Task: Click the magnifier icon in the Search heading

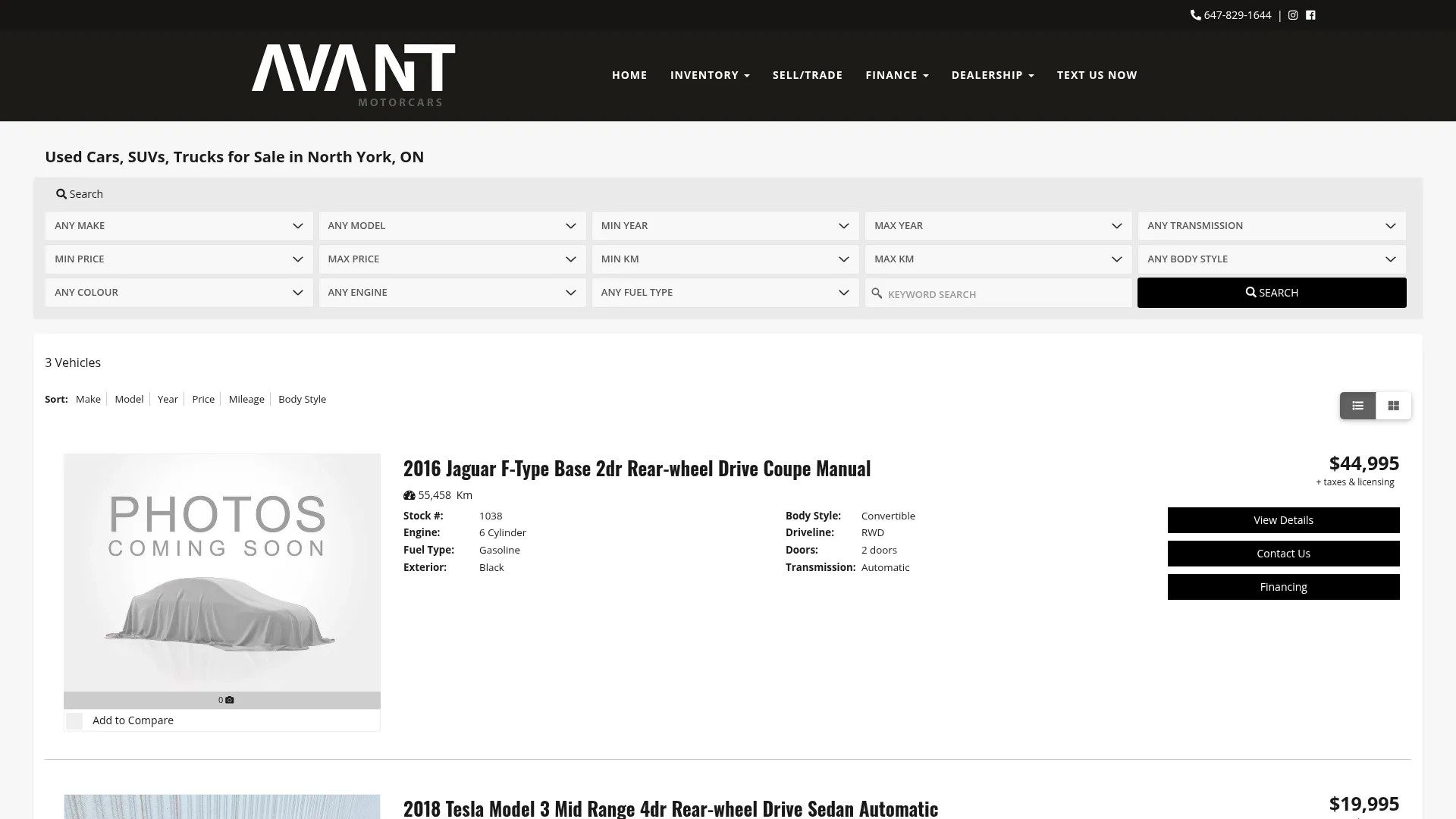Action: click(x=61, y=194)
